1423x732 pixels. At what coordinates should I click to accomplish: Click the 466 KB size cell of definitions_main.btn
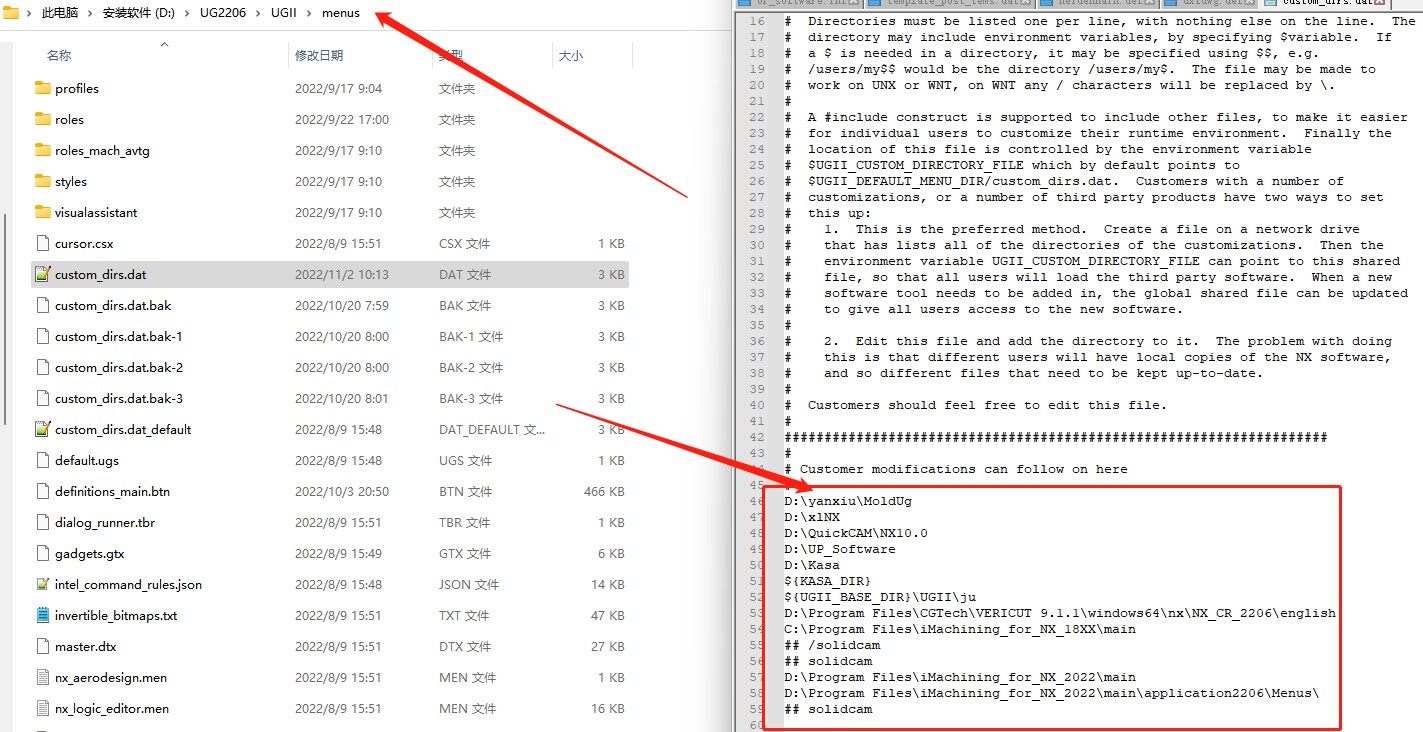(x=604, y=491)
